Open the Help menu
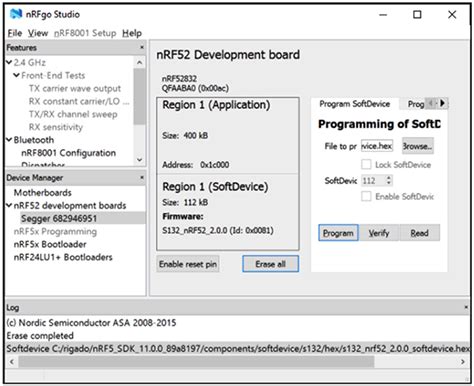The image size is (474, 386). click(132, 33)
